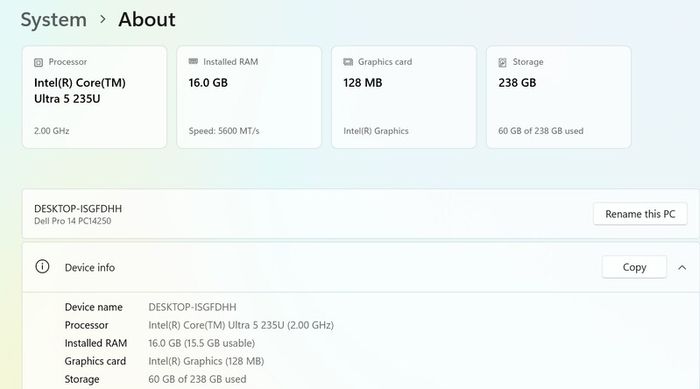700x389 pixels.
Task: Click the Device info circle icon
Action: [x=42, y=267]
